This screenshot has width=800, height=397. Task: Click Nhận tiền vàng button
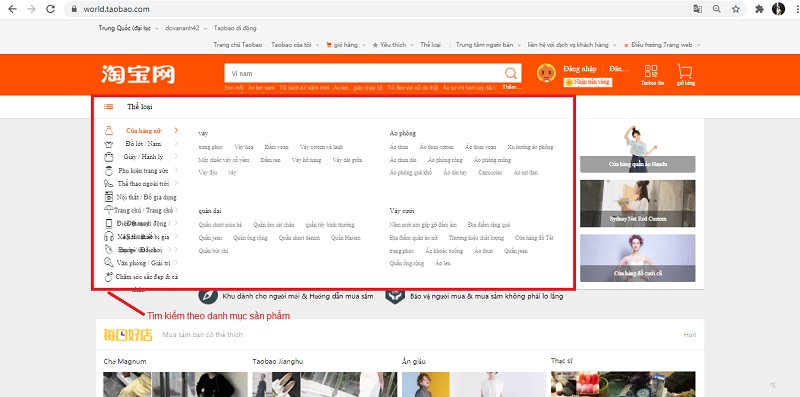pyautogui.click(x=587, y=82)
